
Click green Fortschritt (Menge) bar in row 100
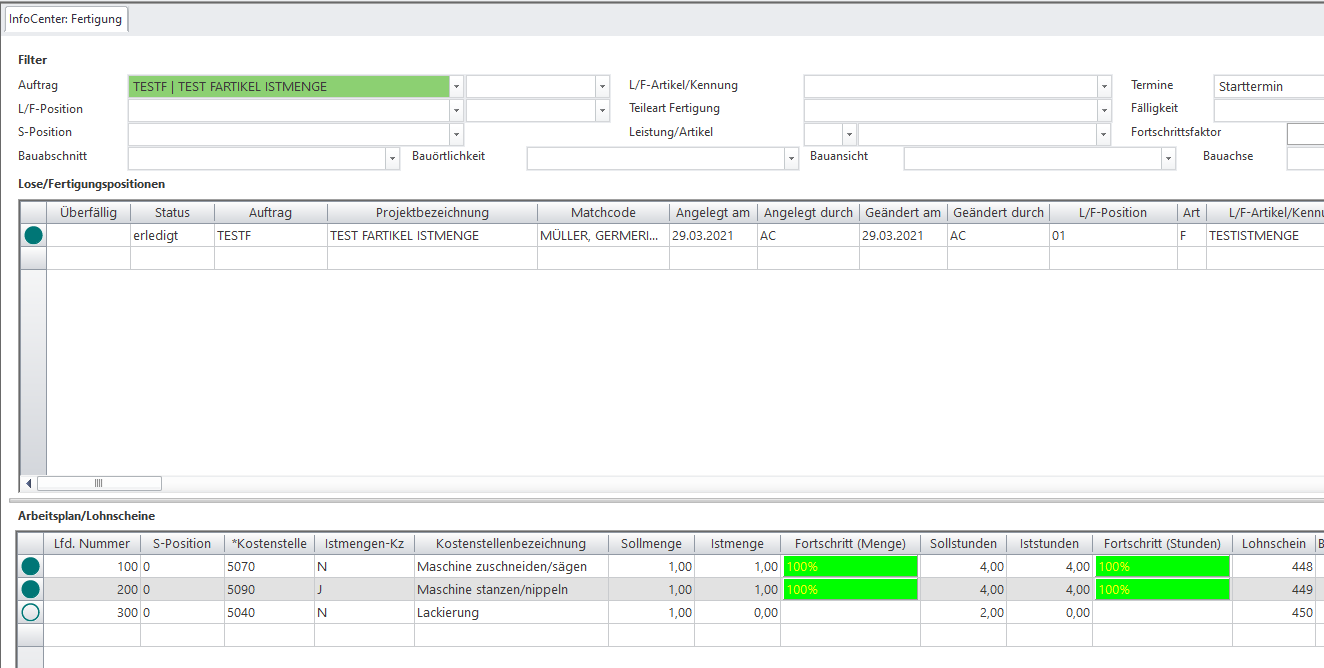850,567
